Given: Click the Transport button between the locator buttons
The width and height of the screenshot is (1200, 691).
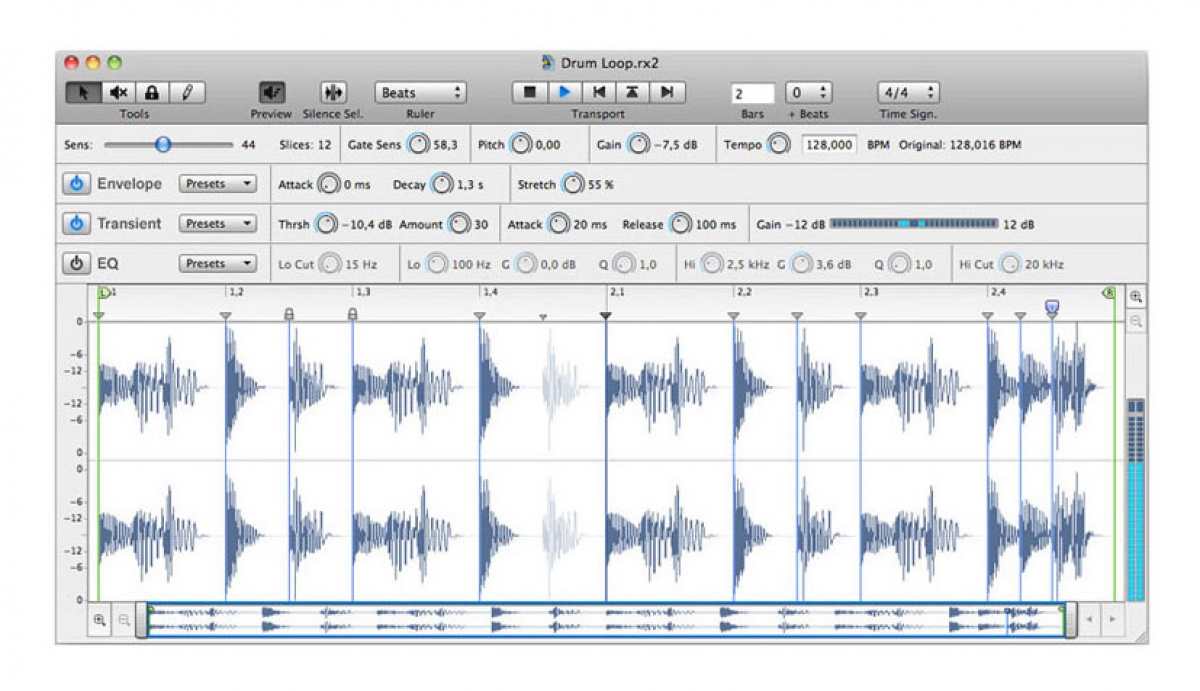Looking at the screenshot, I should pos(632,92).
